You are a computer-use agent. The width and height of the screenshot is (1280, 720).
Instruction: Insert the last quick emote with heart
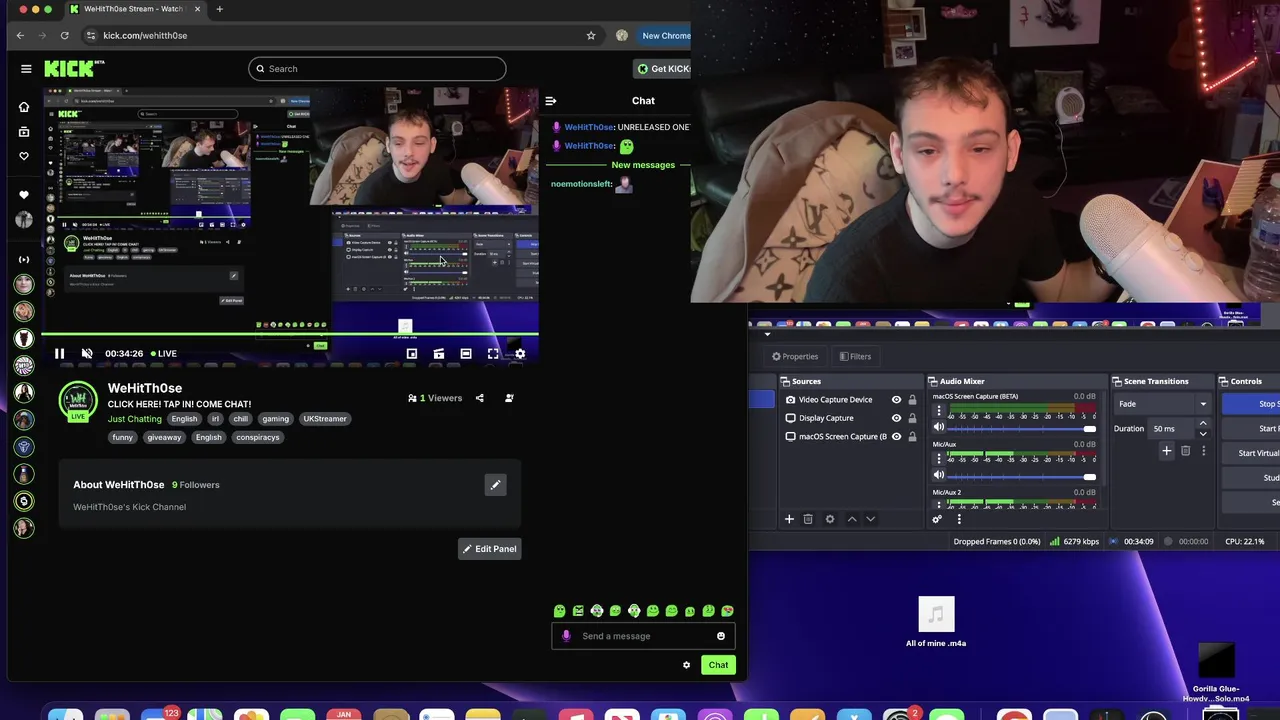(727, 611)
